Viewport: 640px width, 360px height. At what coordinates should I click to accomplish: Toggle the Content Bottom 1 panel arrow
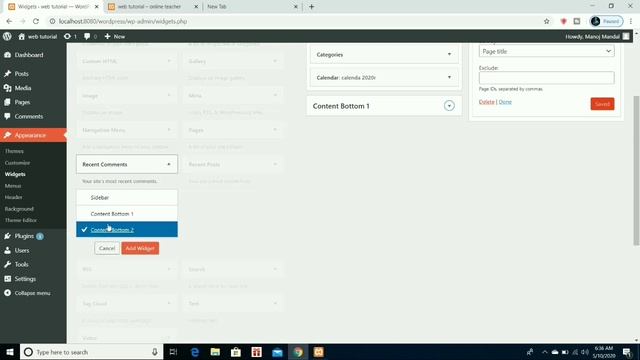(x=449, y=106)
